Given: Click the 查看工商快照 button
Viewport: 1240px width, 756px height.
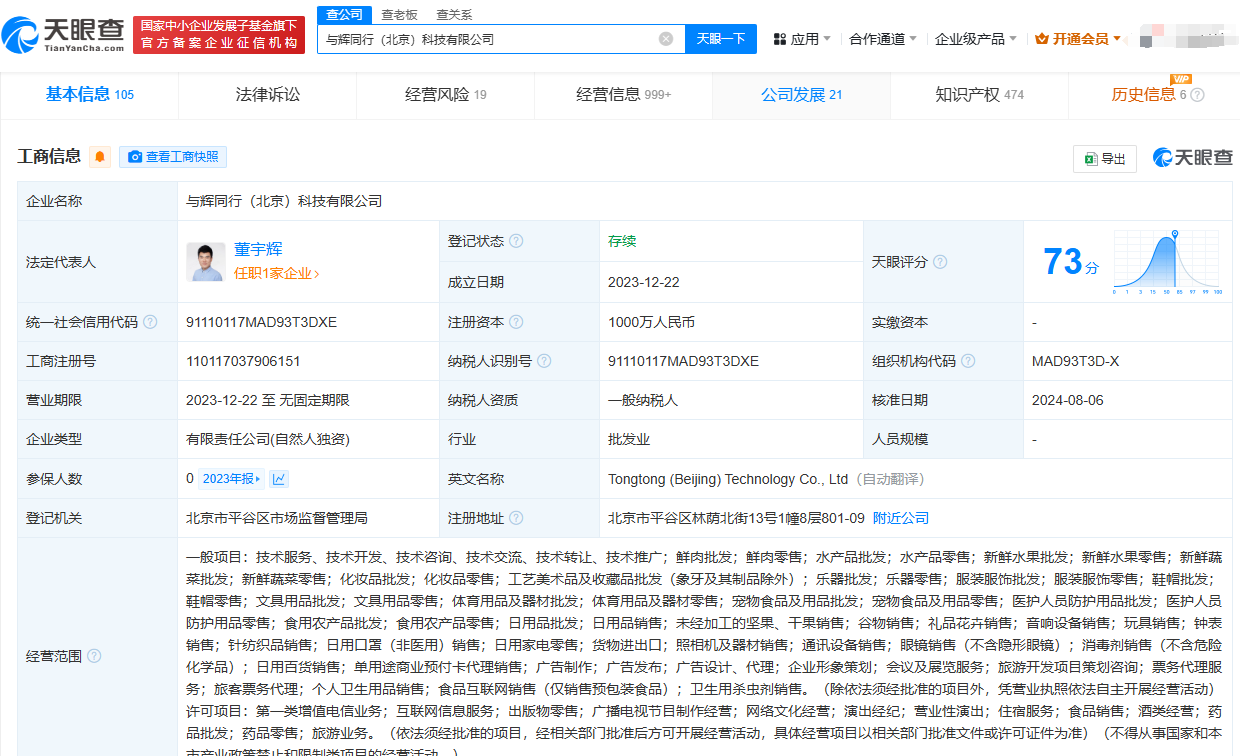Looking at the screenshot, I should pos(173,157).
